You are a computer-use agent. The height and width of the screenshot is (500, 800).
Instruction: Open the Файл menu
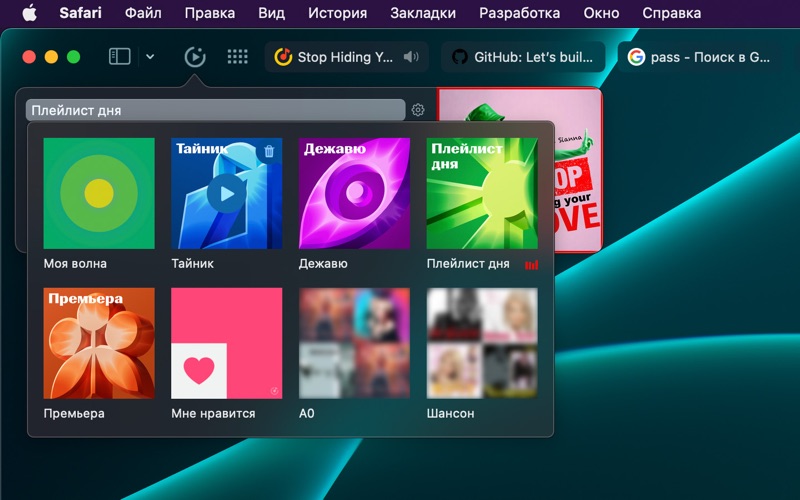tap(143, 13)
